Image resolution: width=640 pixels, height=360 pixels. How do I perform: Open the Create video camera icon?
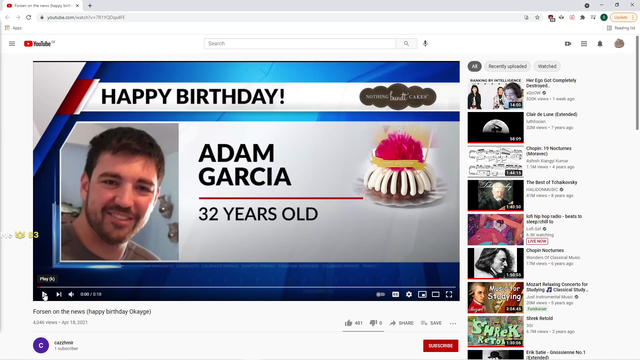(568, 44)
